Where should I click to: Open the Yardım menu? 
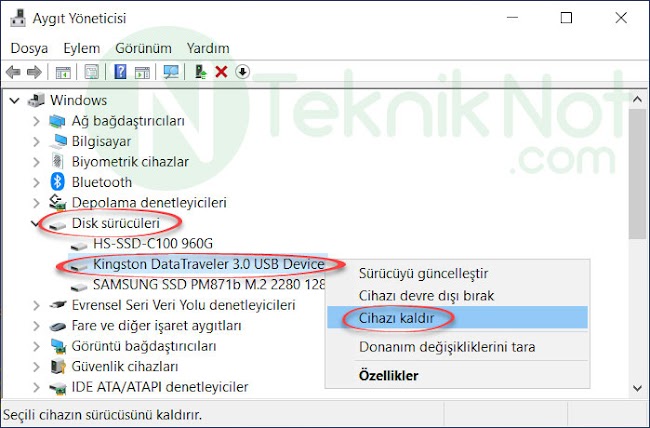click(208, 48)
